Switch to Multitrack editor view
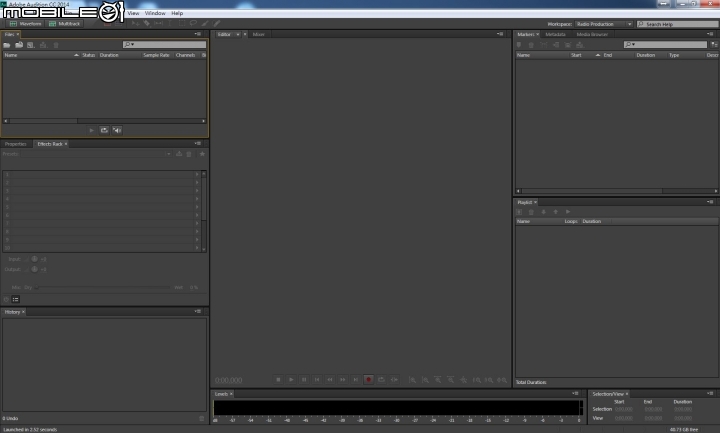This screenshot has height=433, width=720. pos(65,23)
